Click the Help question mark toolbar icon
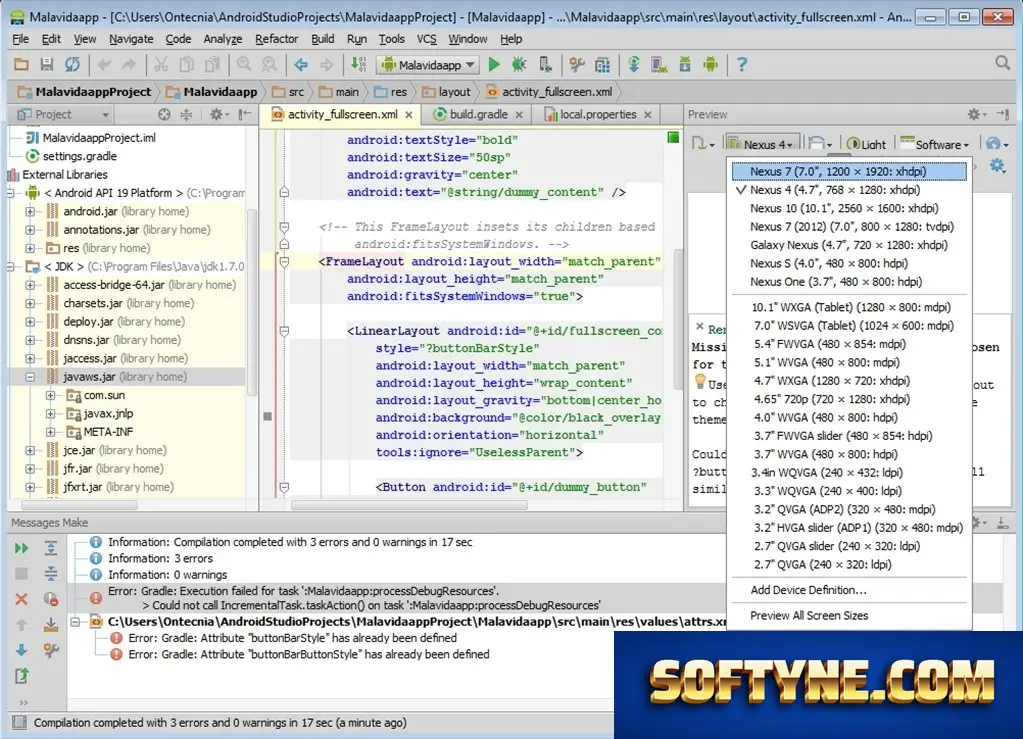The height and width of the screenshot is (739, 1023). click(x=742, y=65)
